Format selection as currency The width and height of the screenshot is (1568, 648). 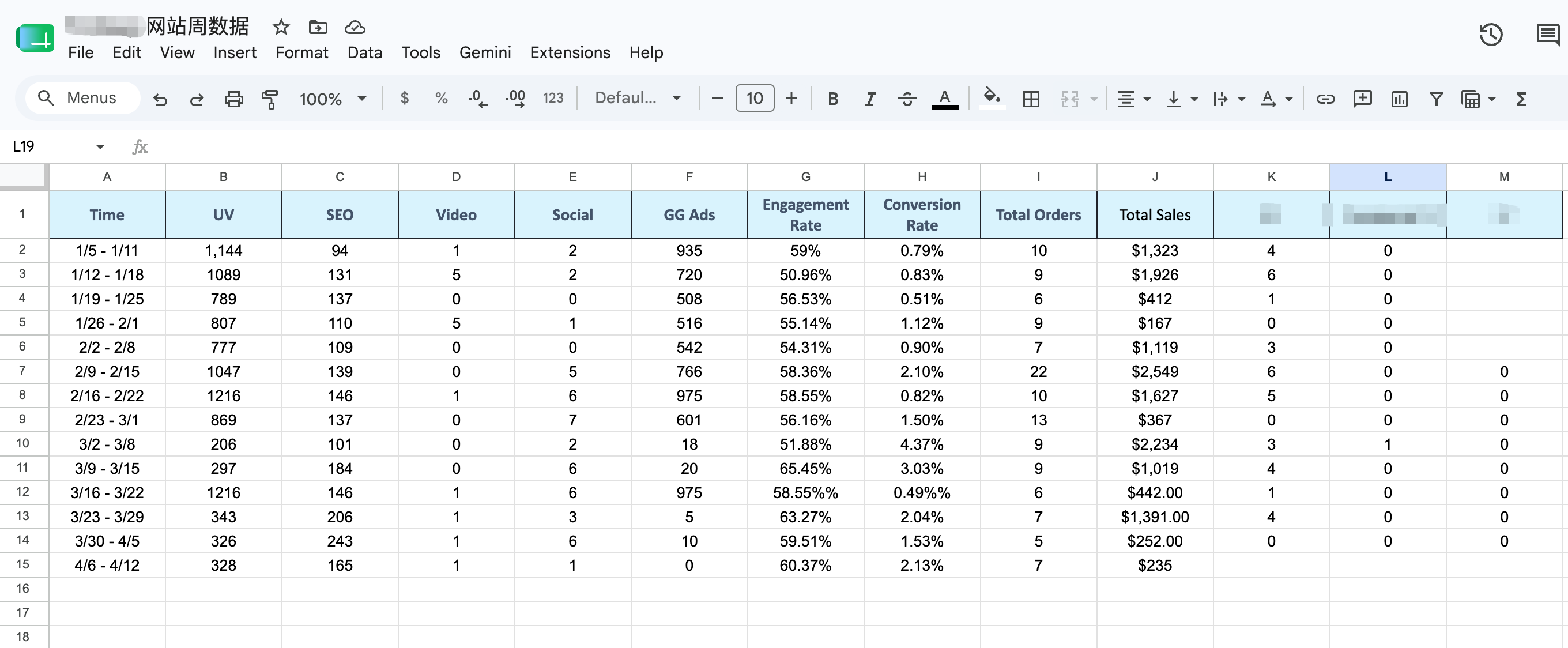click(404, 98)
